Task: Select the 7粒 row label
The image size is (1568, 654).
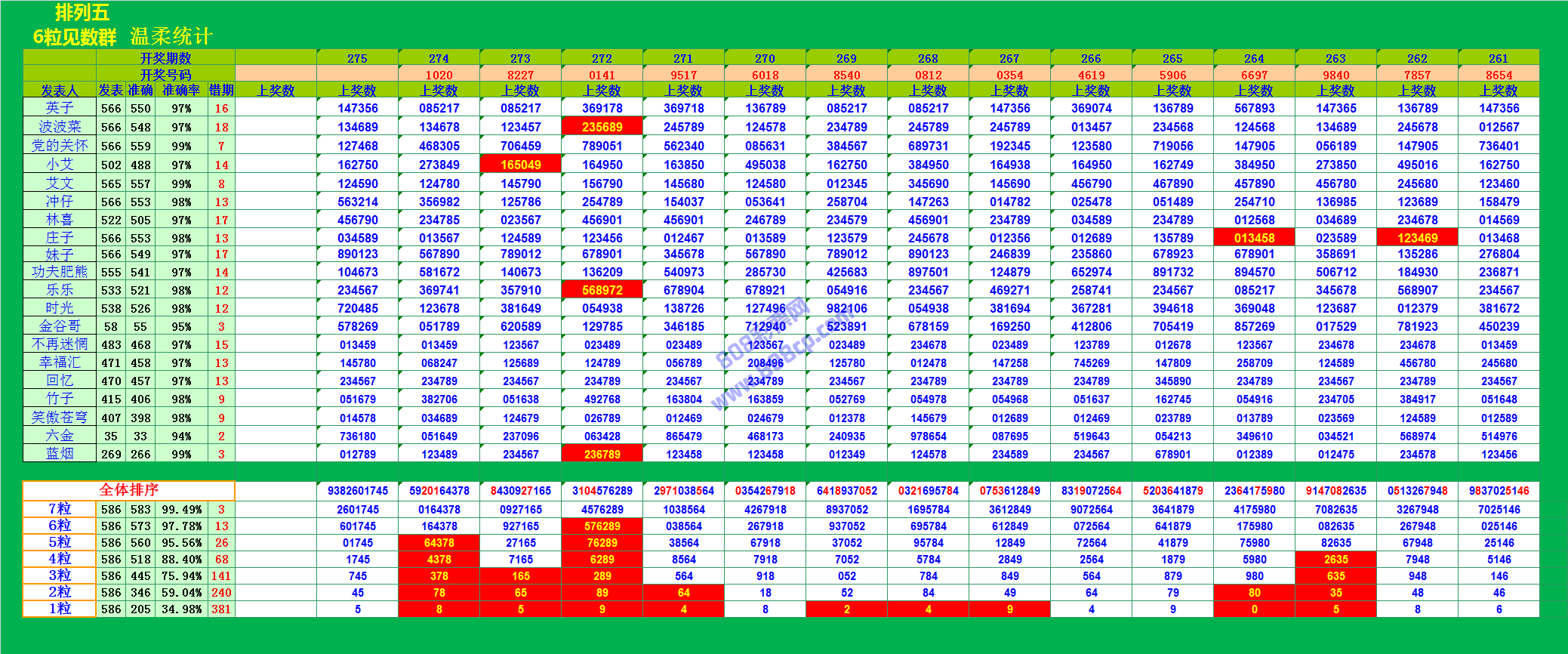Action: coord(60,509)
